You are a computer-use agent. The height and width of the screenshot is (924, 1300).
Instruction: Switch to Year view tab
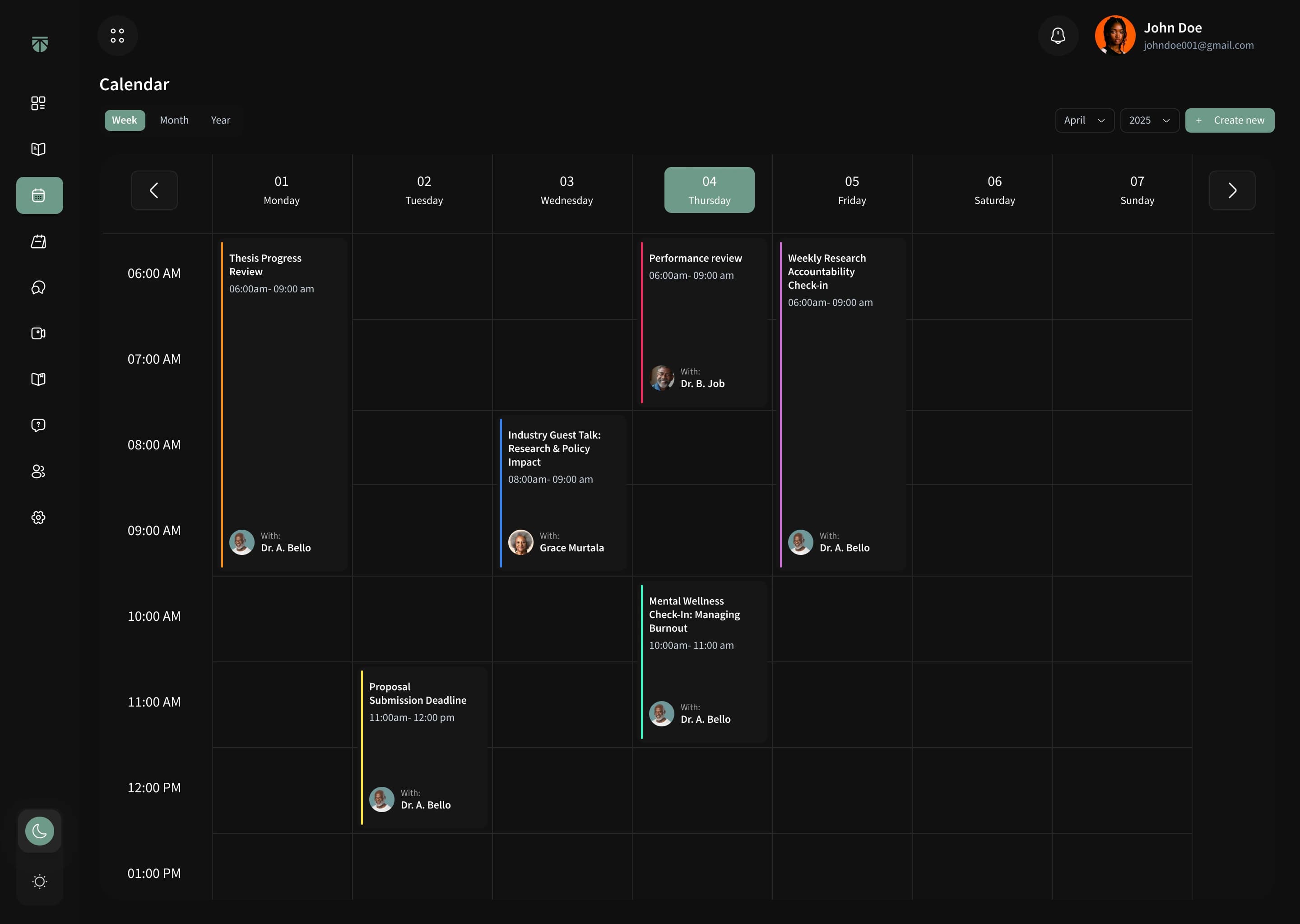click(220, 120)
